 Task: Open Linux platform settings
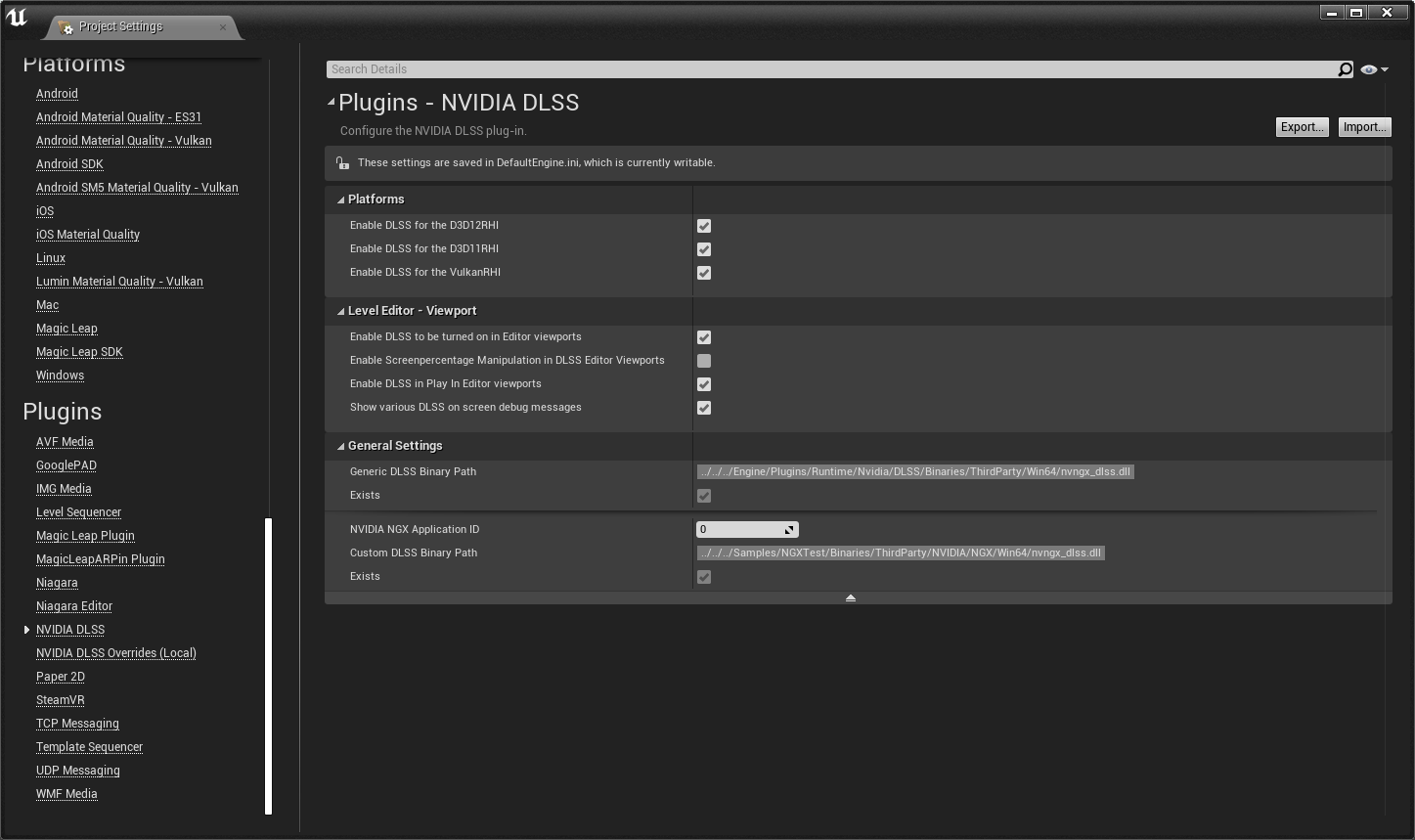(x=51, y=258)
